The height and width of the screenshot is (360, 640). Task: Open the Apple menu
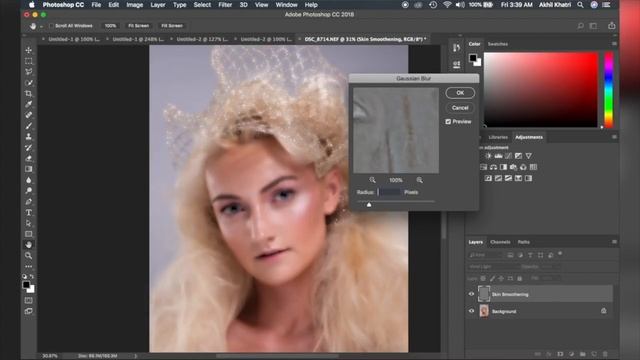coord(31,5)
